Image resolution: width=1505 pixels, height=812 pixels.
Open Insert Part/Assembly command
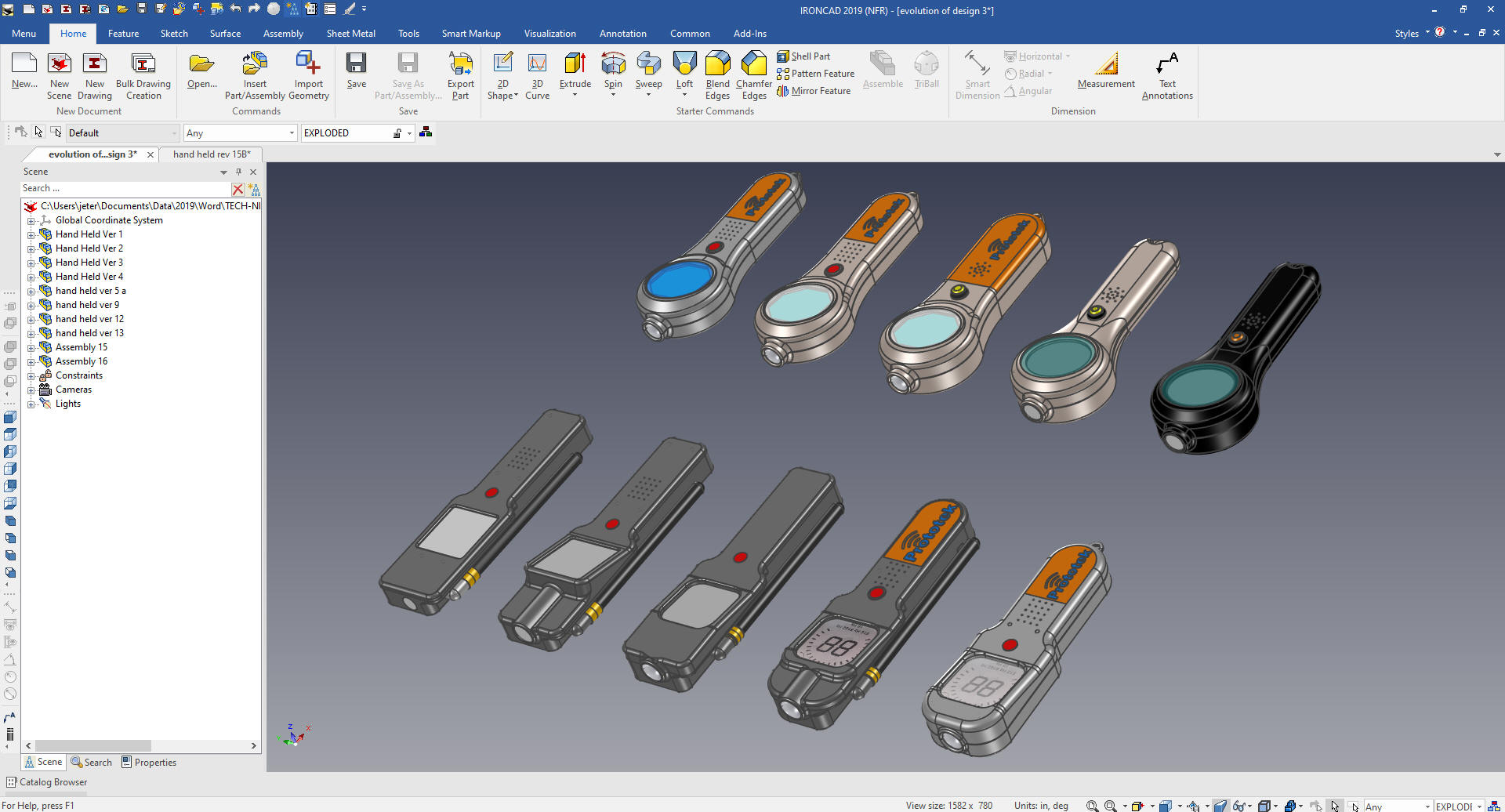pos(255,64)
